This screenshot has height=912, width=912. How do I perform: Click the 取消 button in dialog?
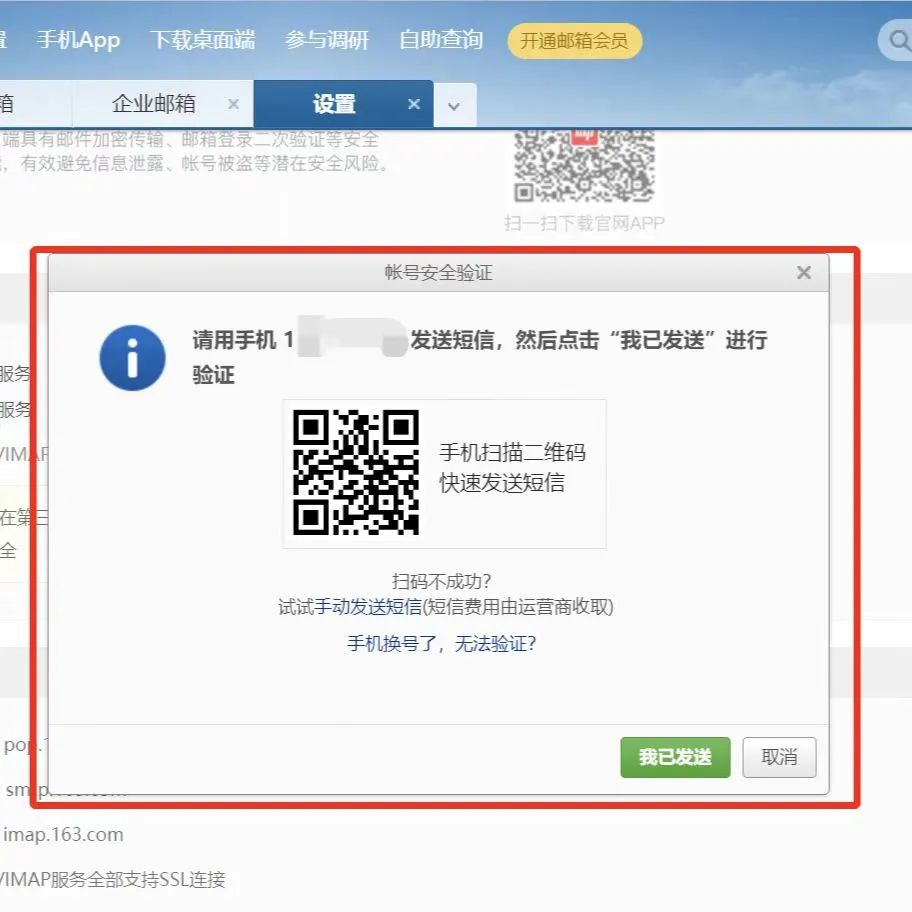[779, 757]
